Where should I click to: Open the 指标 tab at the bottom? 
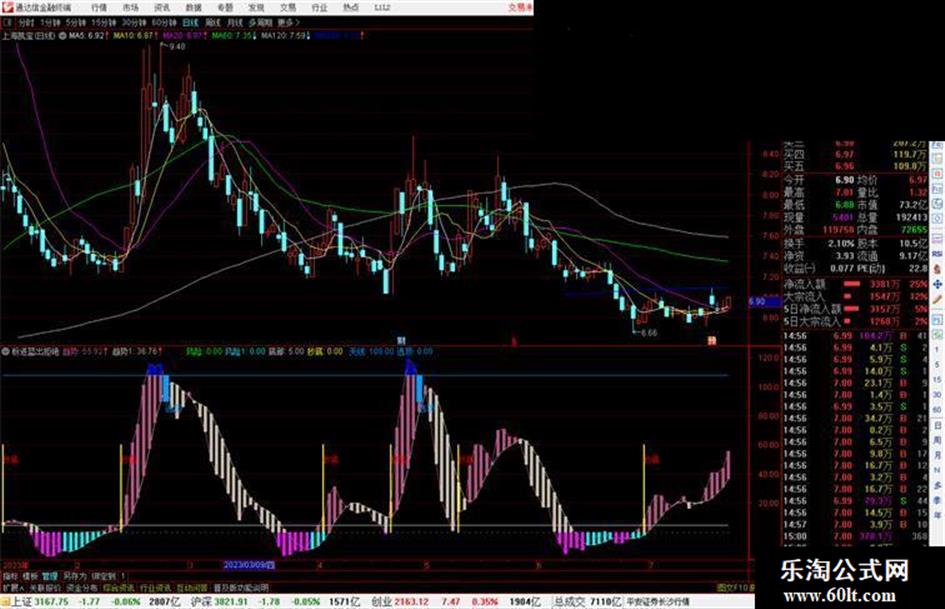tap(10, 576)
